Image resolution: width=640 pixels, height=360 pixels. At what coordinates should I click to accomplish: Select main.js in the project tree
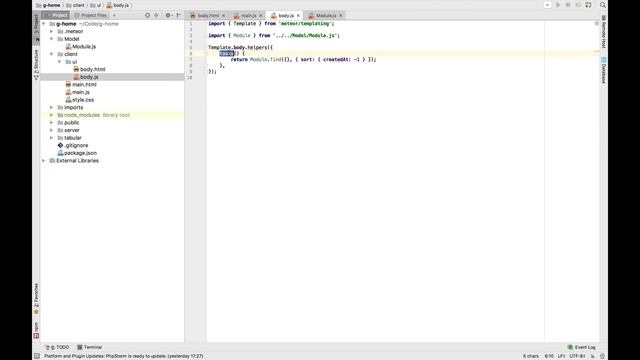pos(78,92)
